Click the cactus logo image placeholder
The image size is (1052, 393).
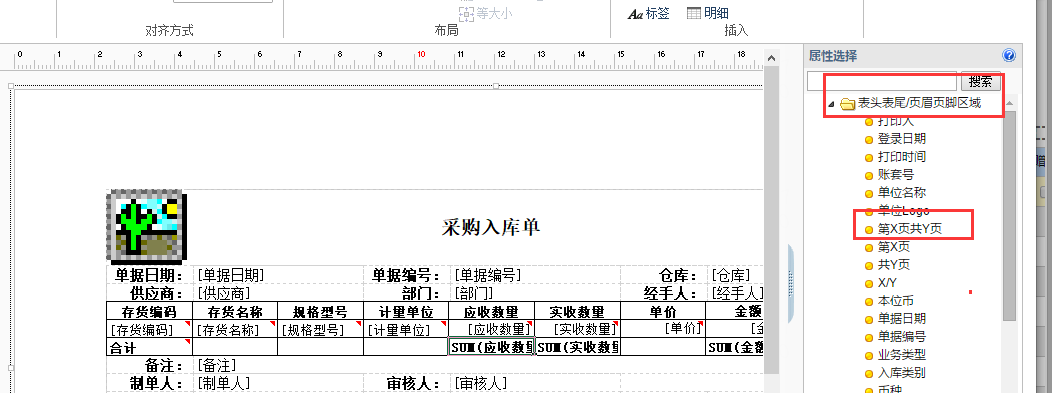tap(147, 227)
